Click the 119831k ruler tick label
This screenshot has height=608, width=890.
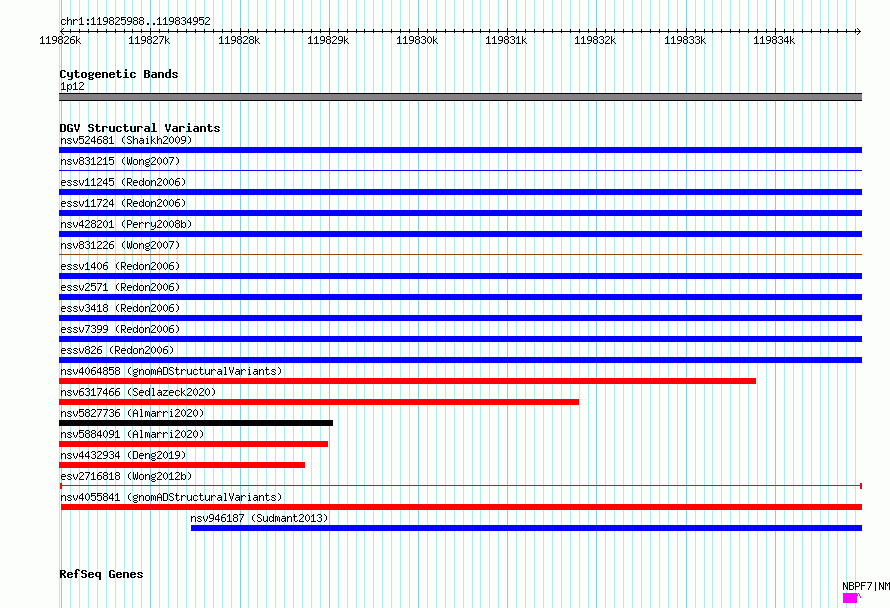506,40
